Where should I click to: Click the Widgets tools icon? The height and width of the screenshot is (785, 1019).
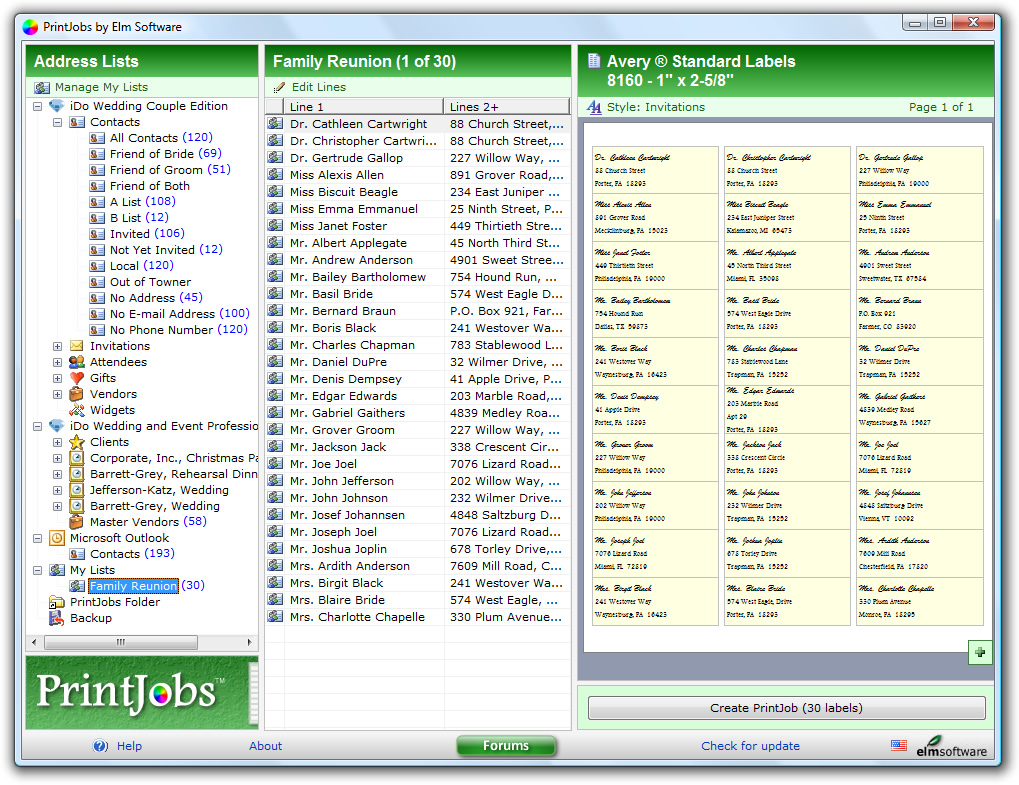point(77,410)
